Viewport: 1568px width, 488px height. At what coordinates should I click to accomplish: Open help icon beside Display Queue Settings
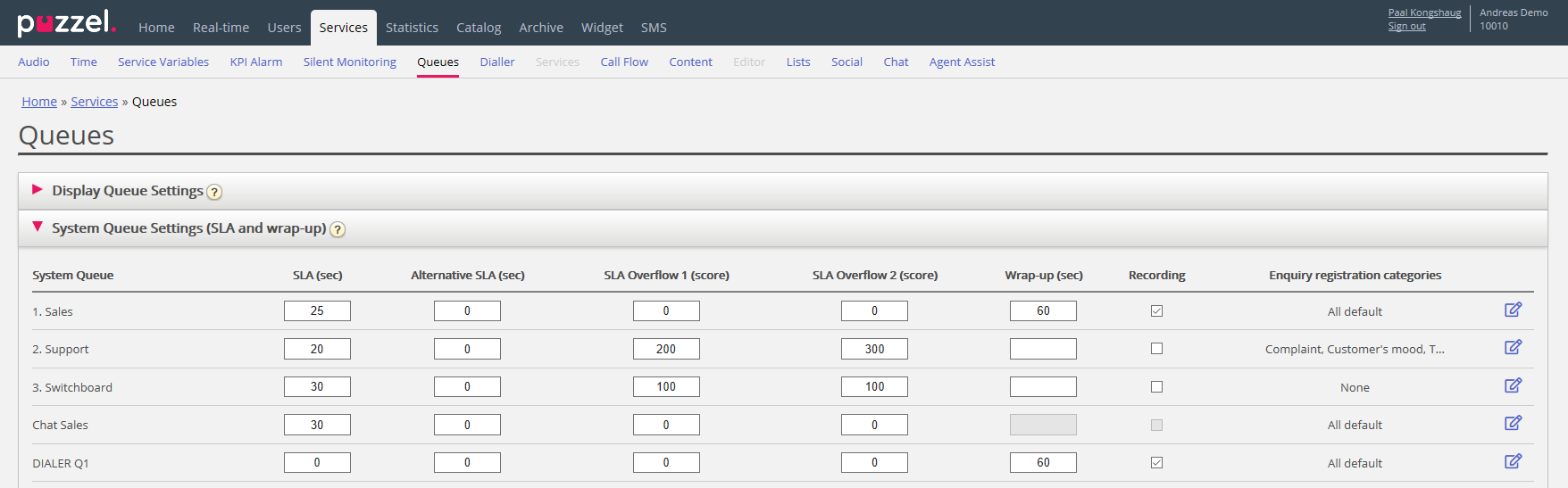click(214, 192)
